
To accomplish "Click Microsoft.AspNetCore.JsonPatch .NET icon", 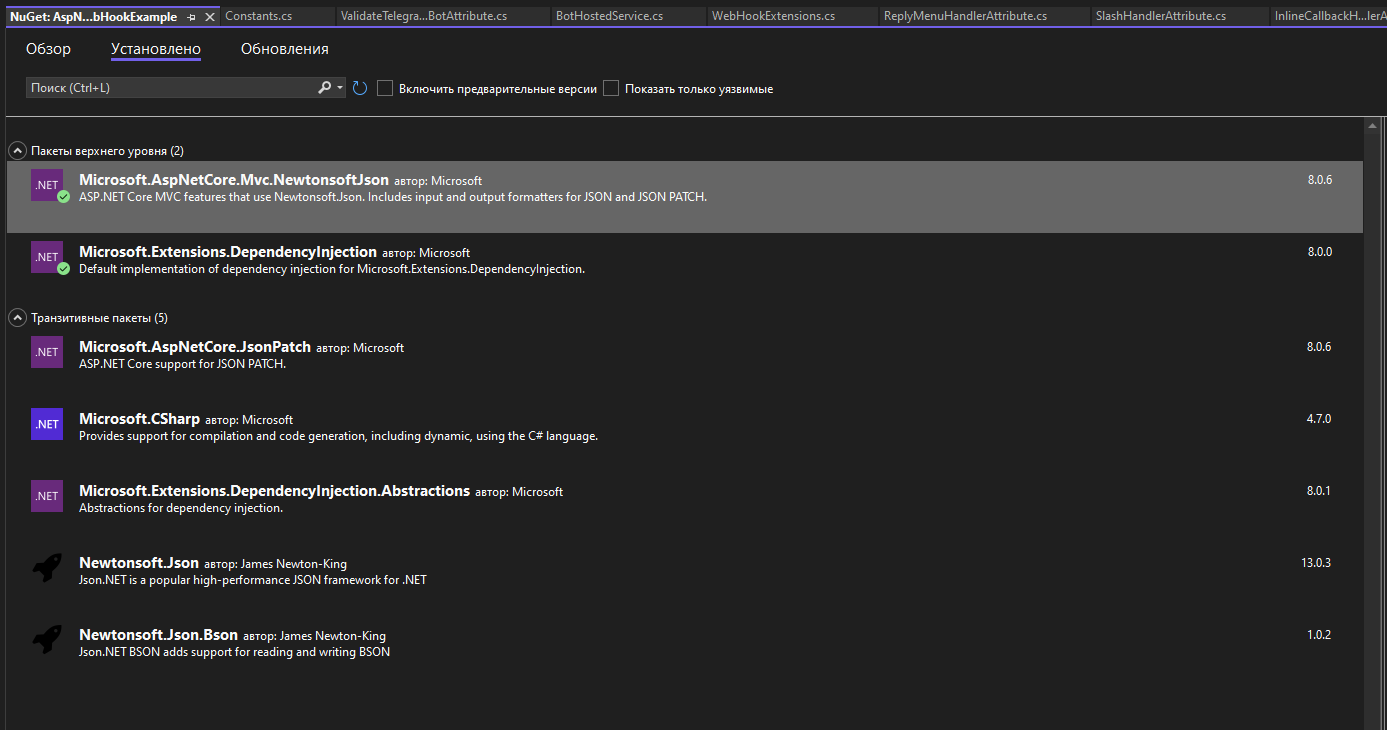I will pos(47,352).
